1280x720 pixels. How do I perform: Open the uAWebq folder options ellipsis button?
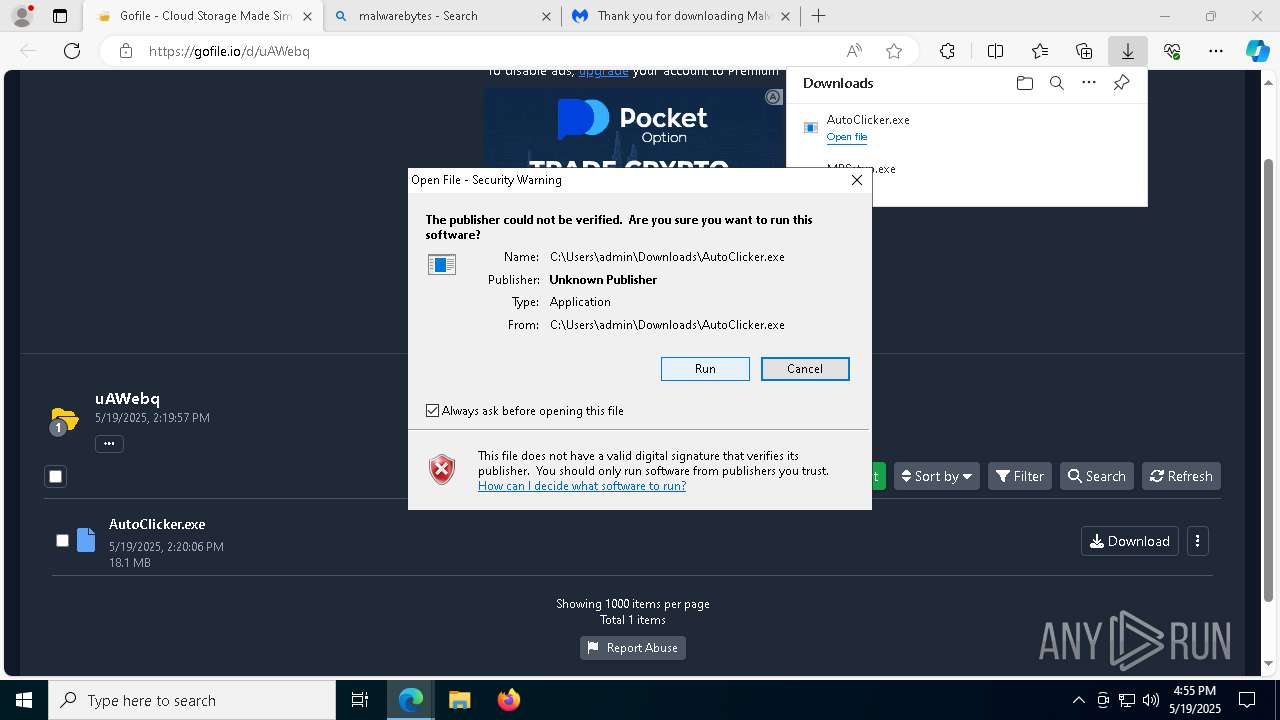(x=109, y=443)
